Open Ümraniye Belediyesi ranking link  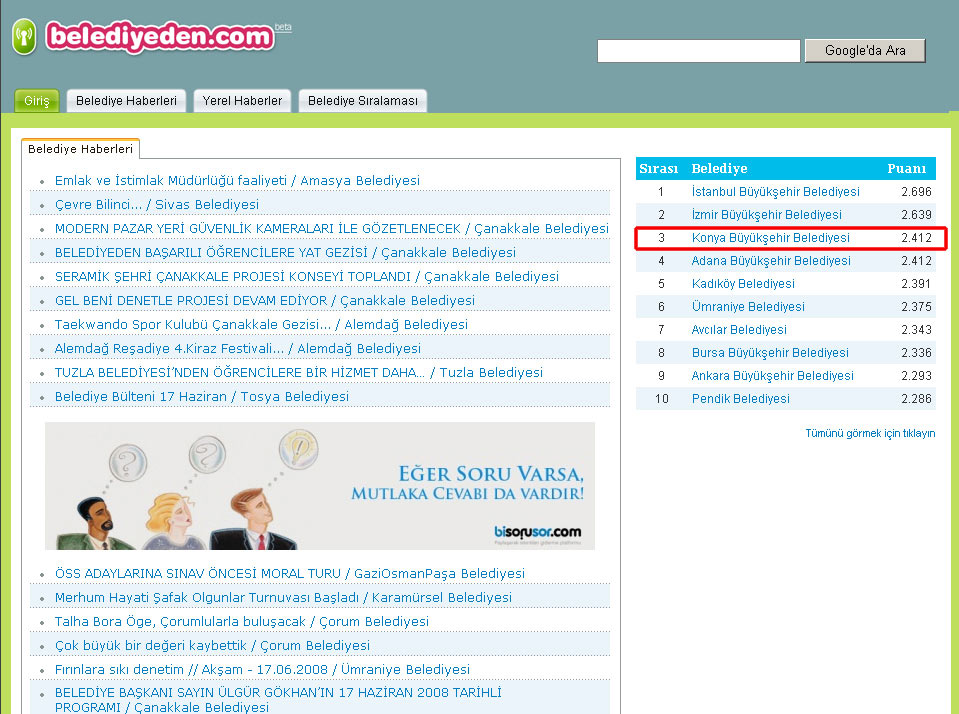point(748,307)
